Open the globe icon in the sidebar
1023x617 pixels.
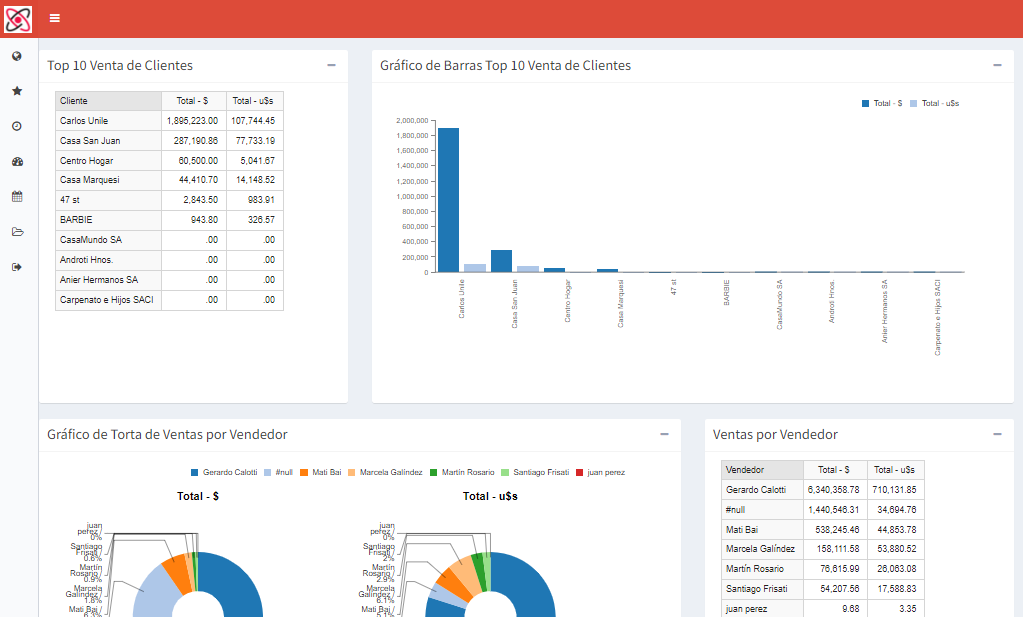(17, 56)
